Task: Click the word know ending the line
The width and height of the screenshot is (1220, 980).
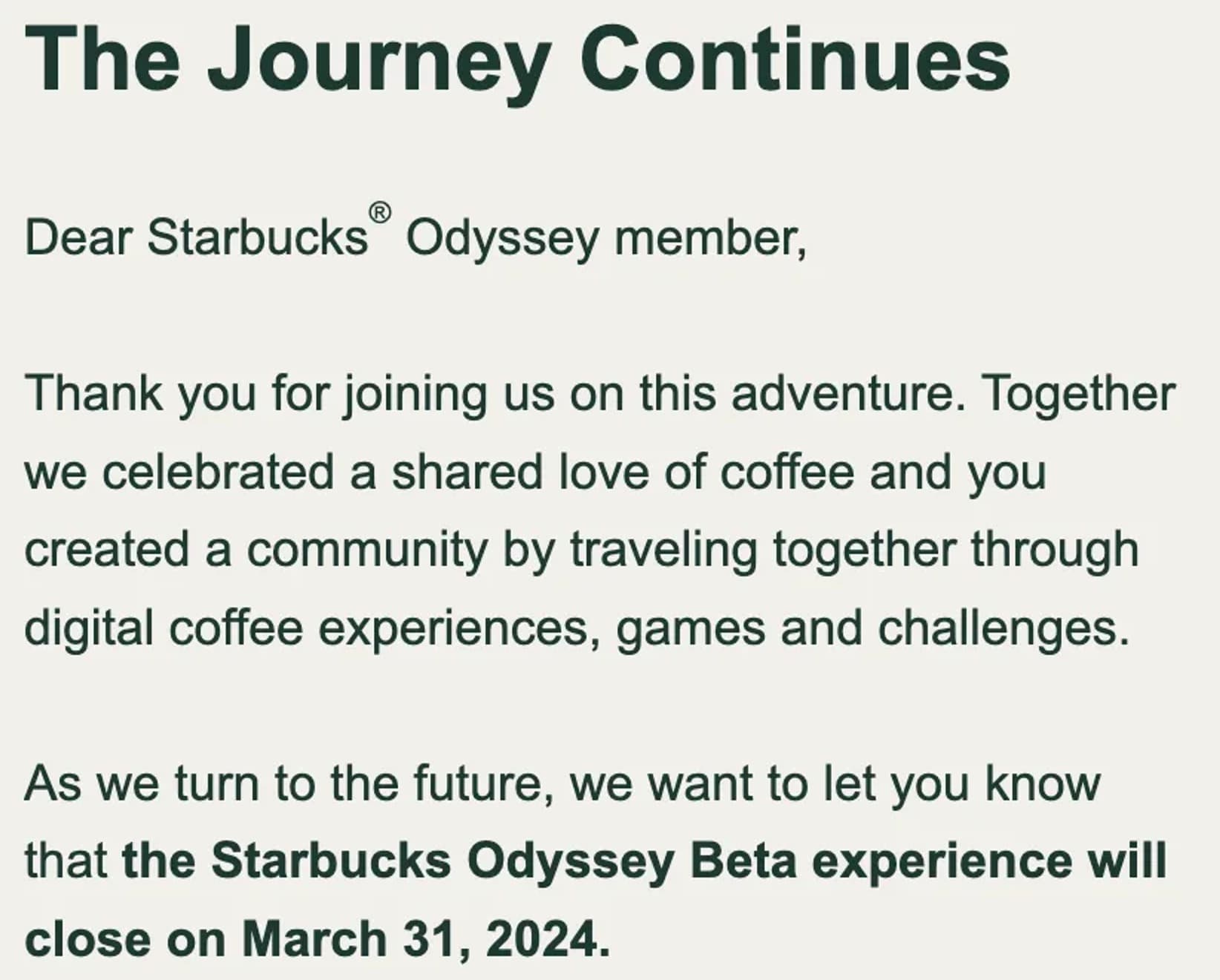Action: click(x=1043, y=784)
